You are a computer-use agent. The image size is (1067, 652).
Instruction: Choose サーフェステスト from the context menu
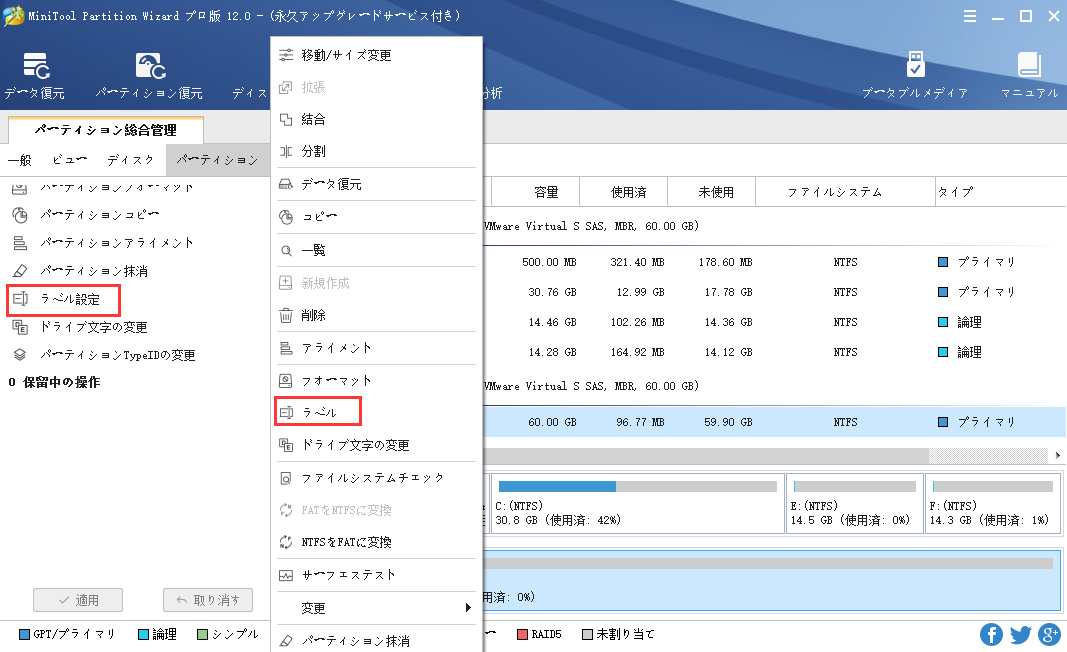348,575
